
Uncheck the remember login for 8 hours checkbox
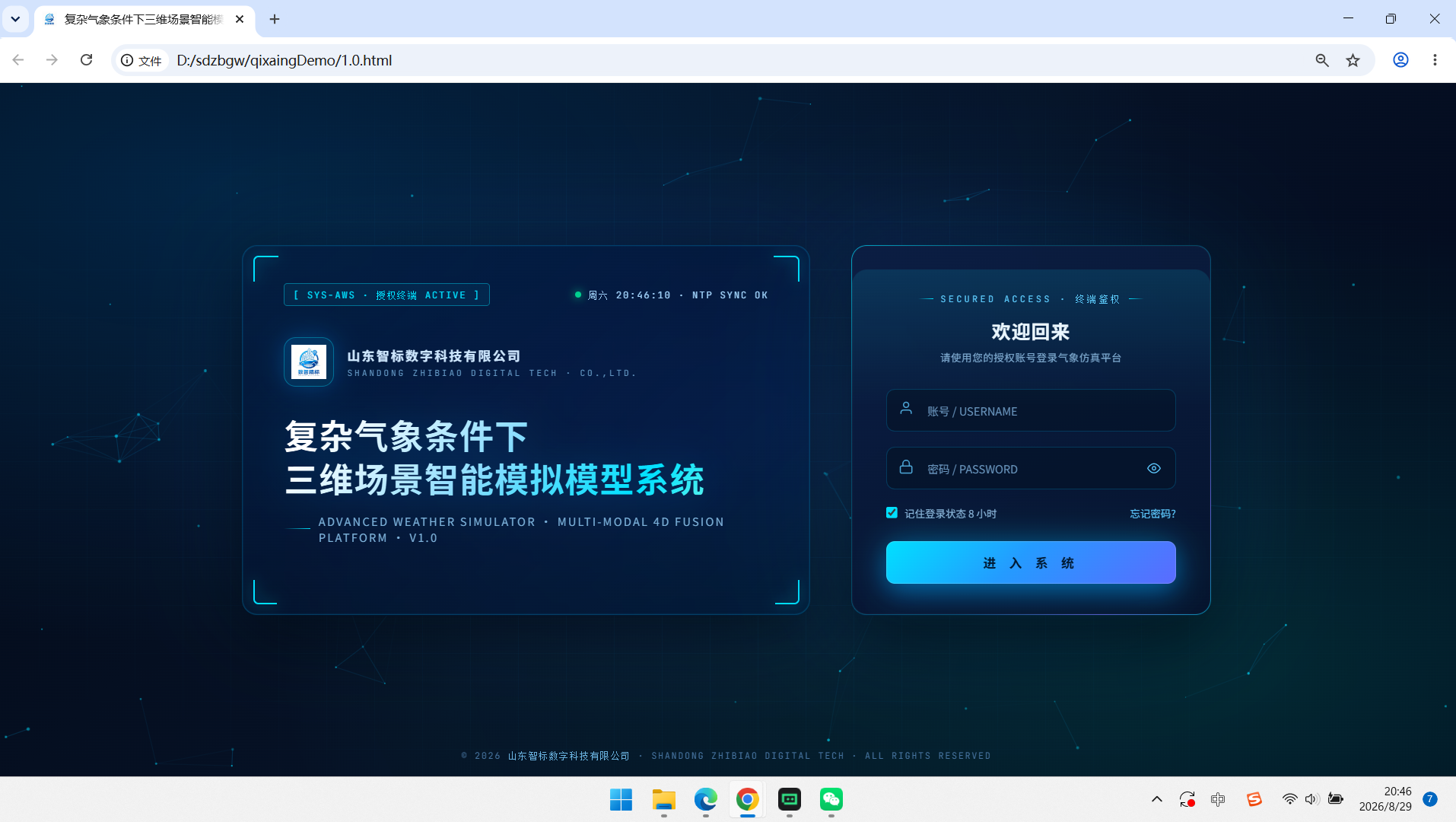click(x=892, y=513)
